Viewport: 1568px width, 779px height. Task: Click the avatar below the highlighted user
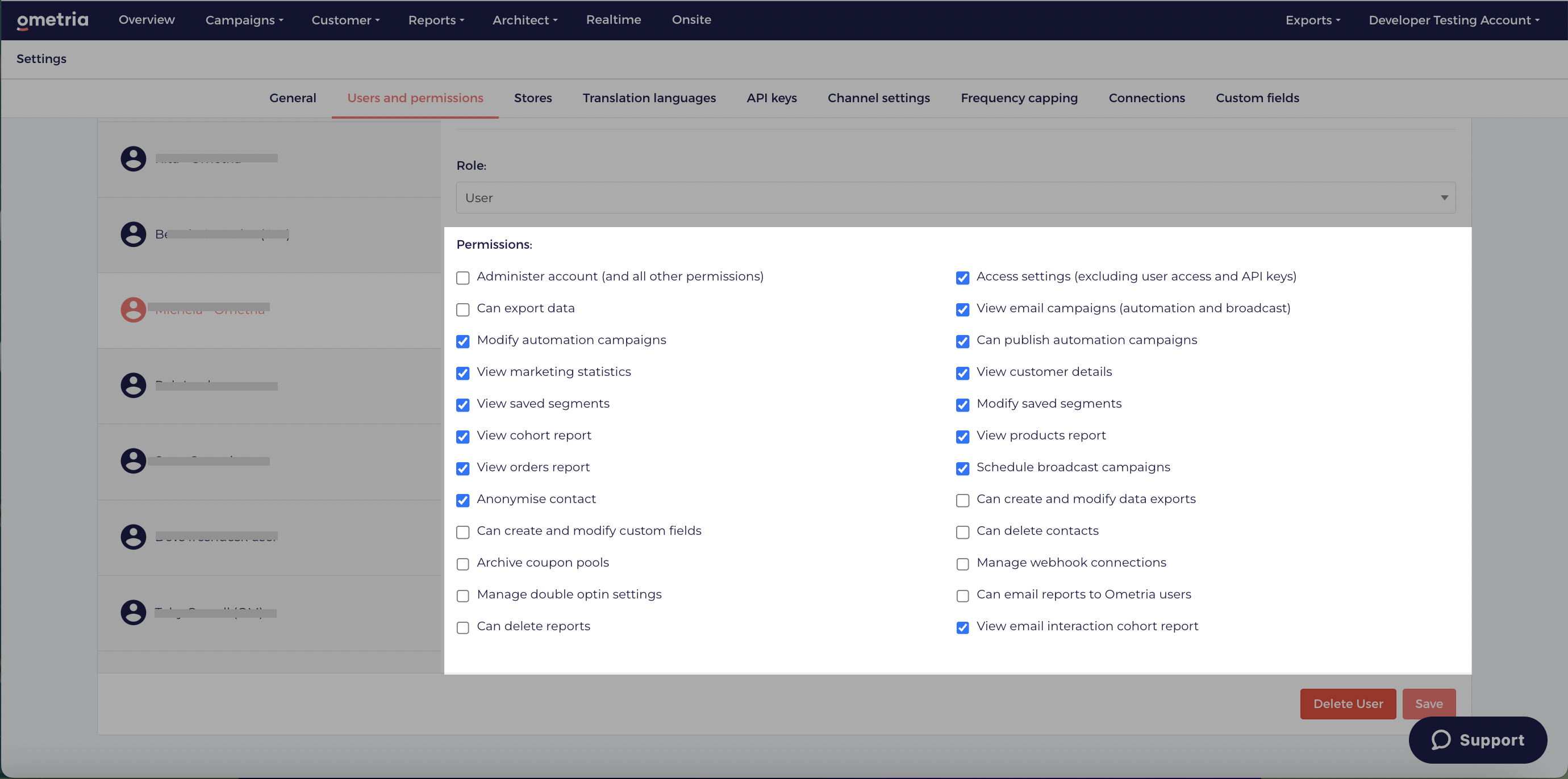(x=134, y=385)
